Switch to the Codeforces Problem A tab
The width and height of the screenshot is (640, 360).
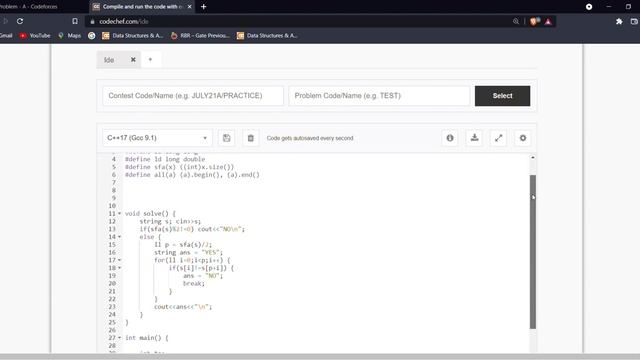coord(29,7)
